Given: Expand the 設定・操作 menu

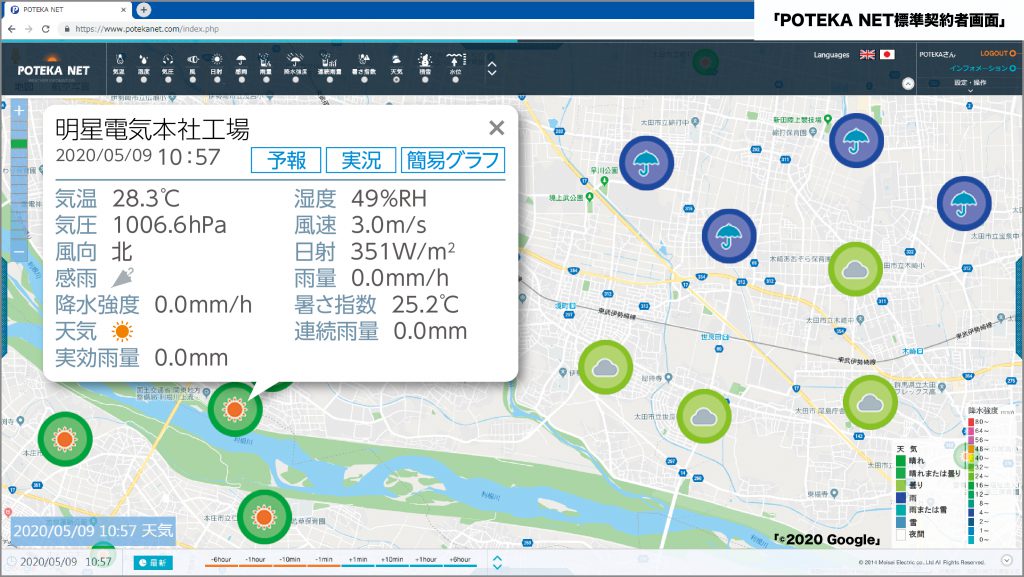Looking at the screenshot, I should [970, 84].
